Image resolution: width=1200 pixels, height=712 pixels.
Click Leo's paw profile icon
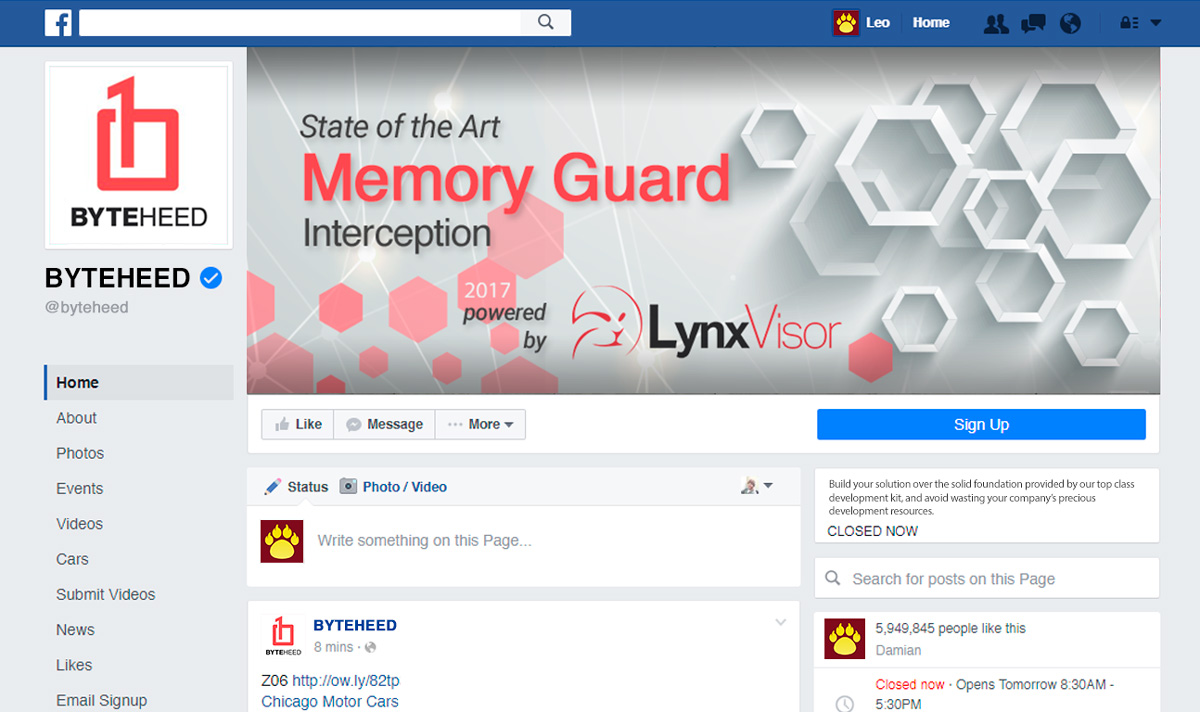(x=846, y=22)
